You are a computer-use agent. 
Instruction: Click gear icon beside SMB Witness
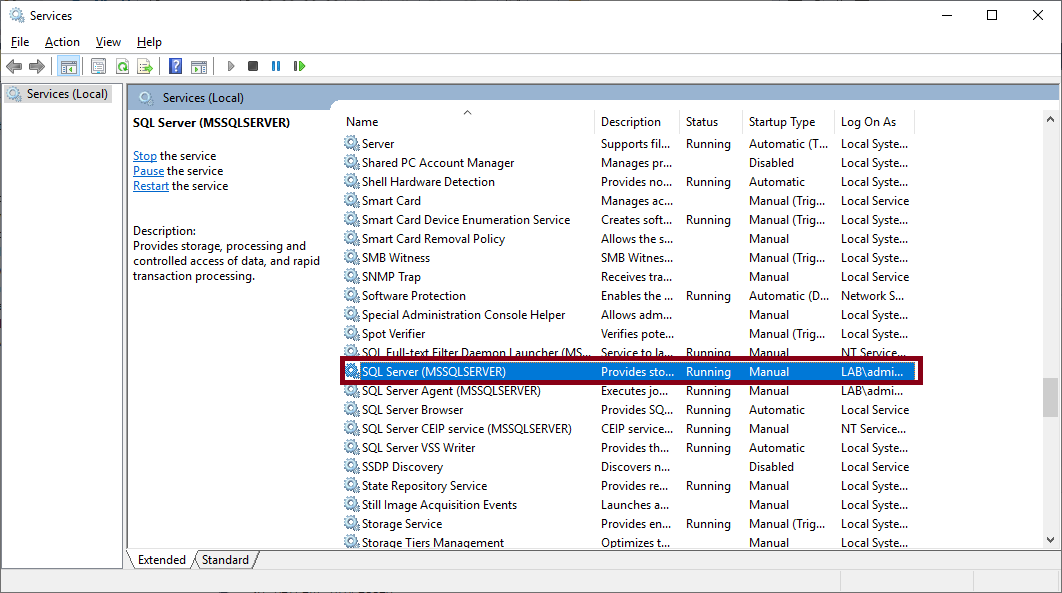point(352,257)
